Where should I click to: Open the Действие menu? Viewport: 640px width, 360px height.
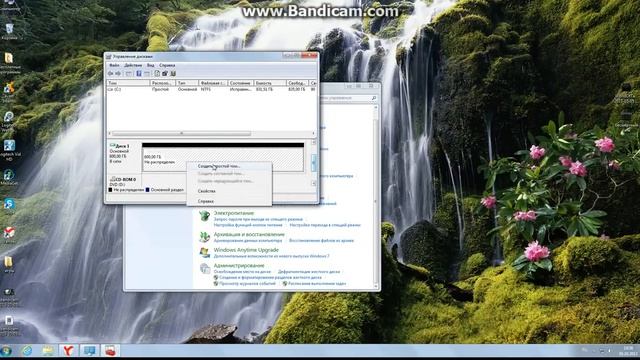click(x=133, y=65)
